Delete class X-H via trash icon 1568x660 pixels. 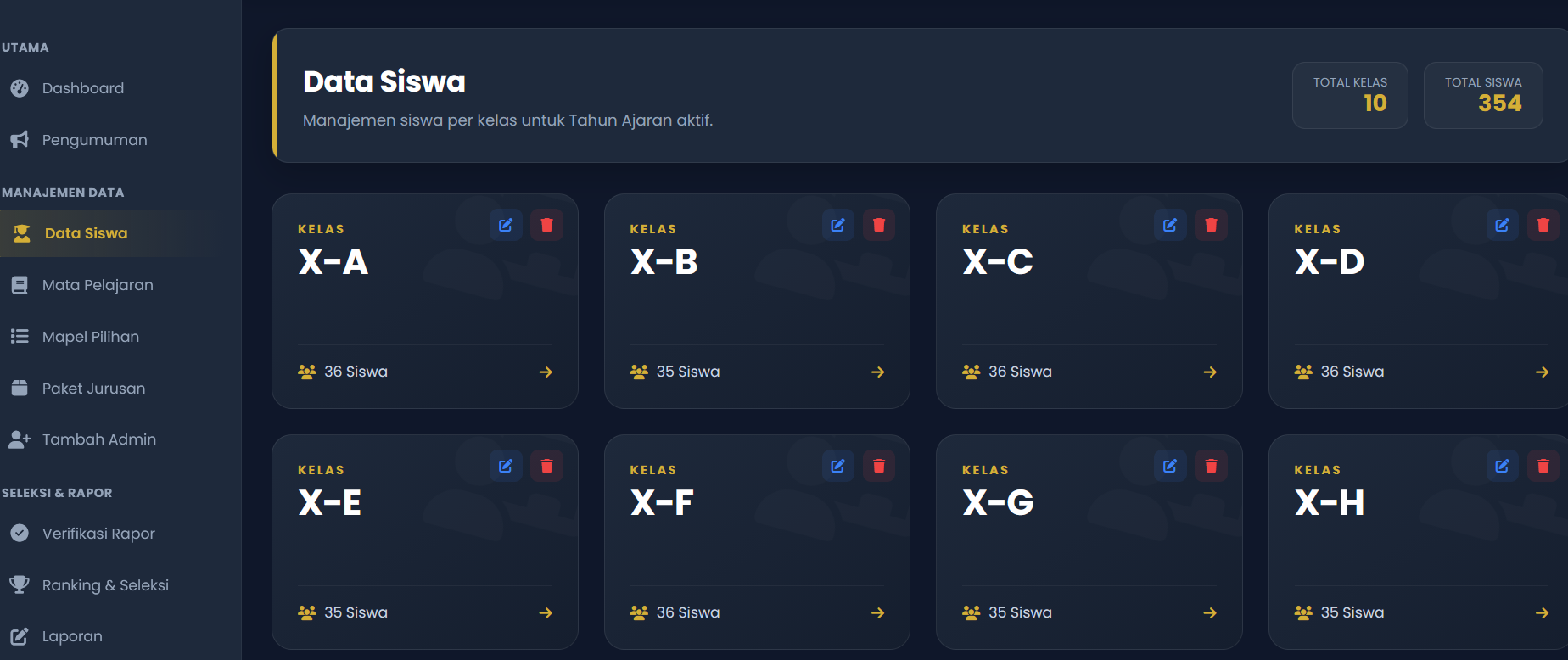tap(1543, 466)
